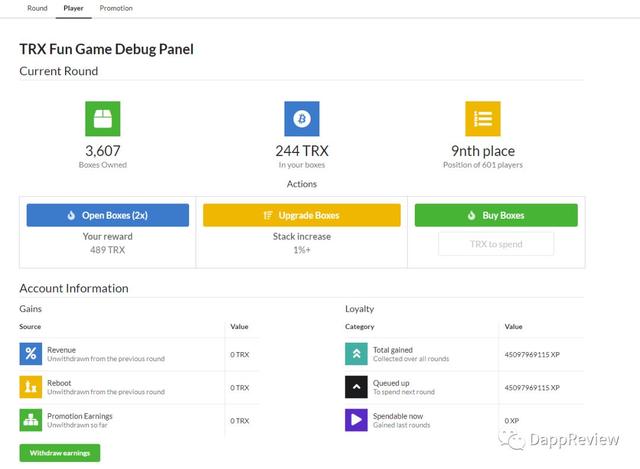
Task: Click the 'Queued up' loyalty label
Action: [391, 383]
